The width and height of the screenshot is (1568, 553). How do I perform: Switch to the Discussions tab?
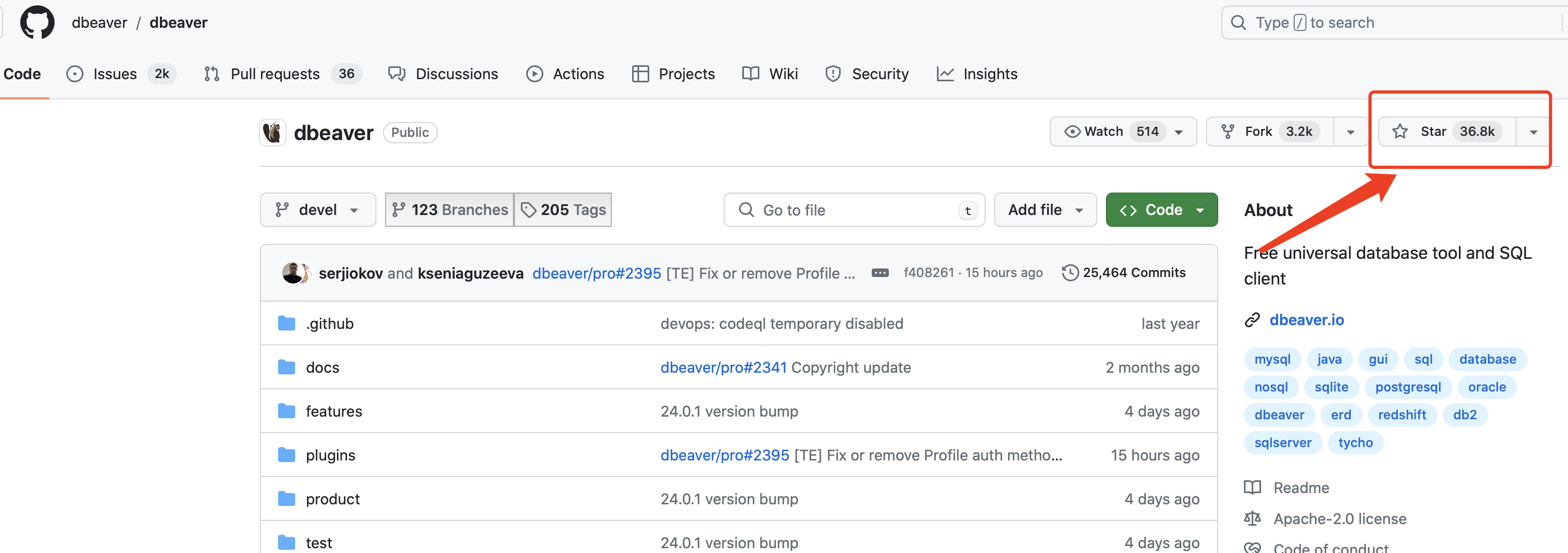click(x=442, y=74)
